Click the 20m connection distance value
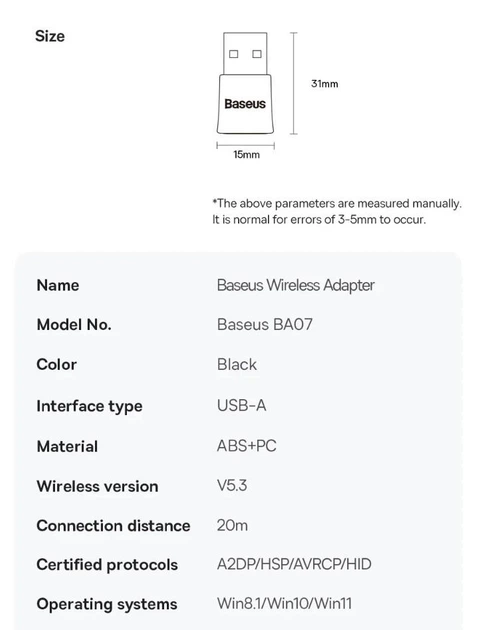Image resolution: width=480 pixels, height=630 pixels. coord(232,526)
